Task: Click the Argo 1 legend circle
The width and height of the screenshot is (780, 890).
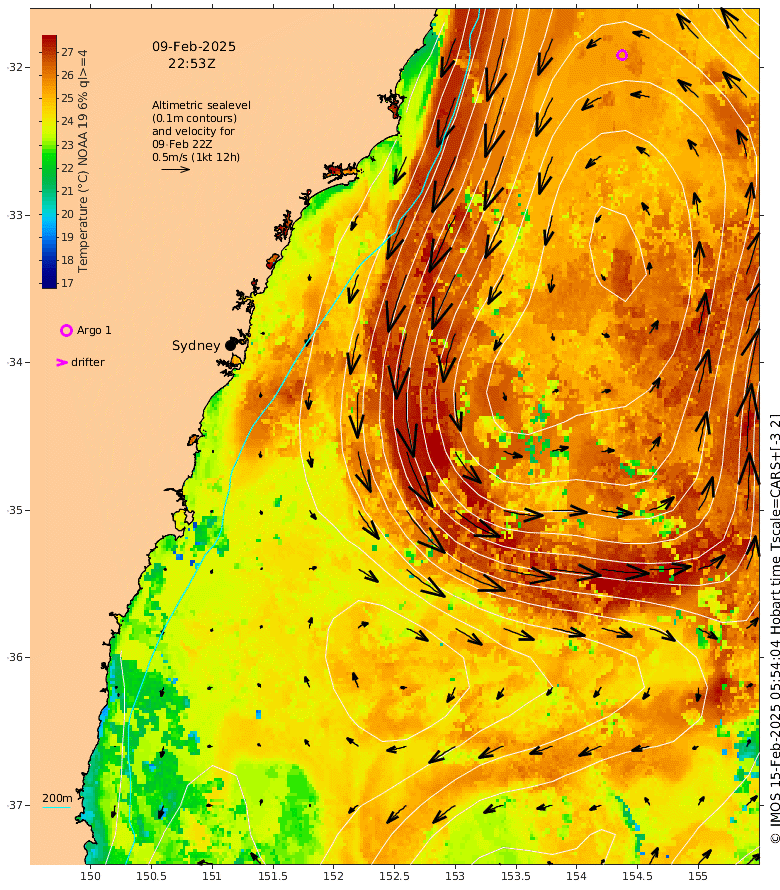Action: (66, 330)
